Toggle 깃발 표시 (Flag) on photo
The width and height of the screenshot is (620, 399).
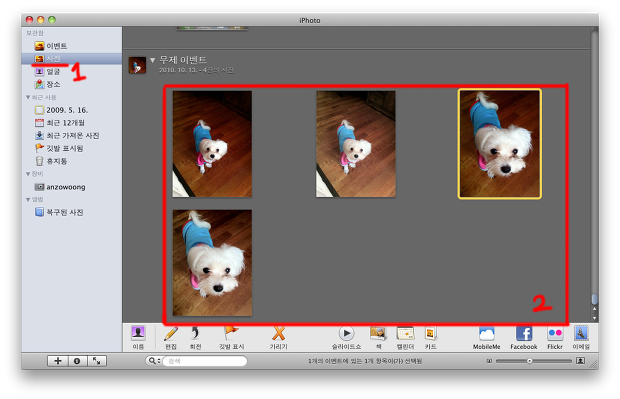pyautogui.click(x=232, y=338)
